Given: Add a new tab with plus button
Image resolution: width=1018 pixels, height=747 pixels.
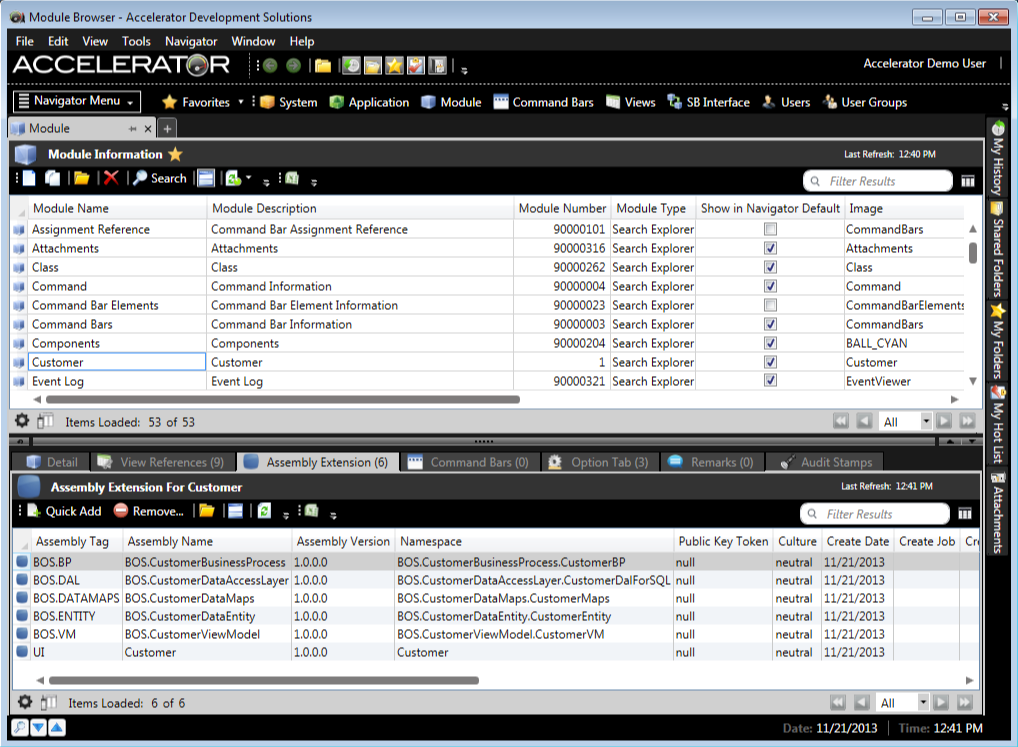Looking at the screenshot, I should (167, 129).
